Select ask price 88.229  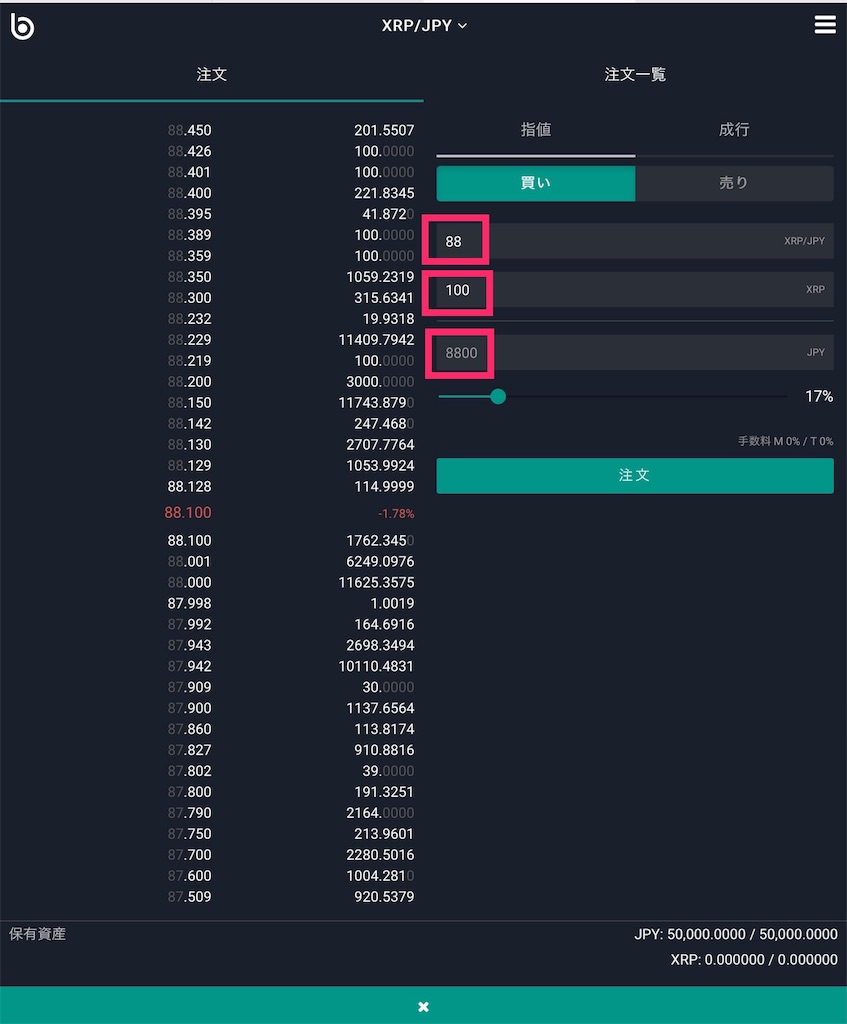tap(189, 340)
